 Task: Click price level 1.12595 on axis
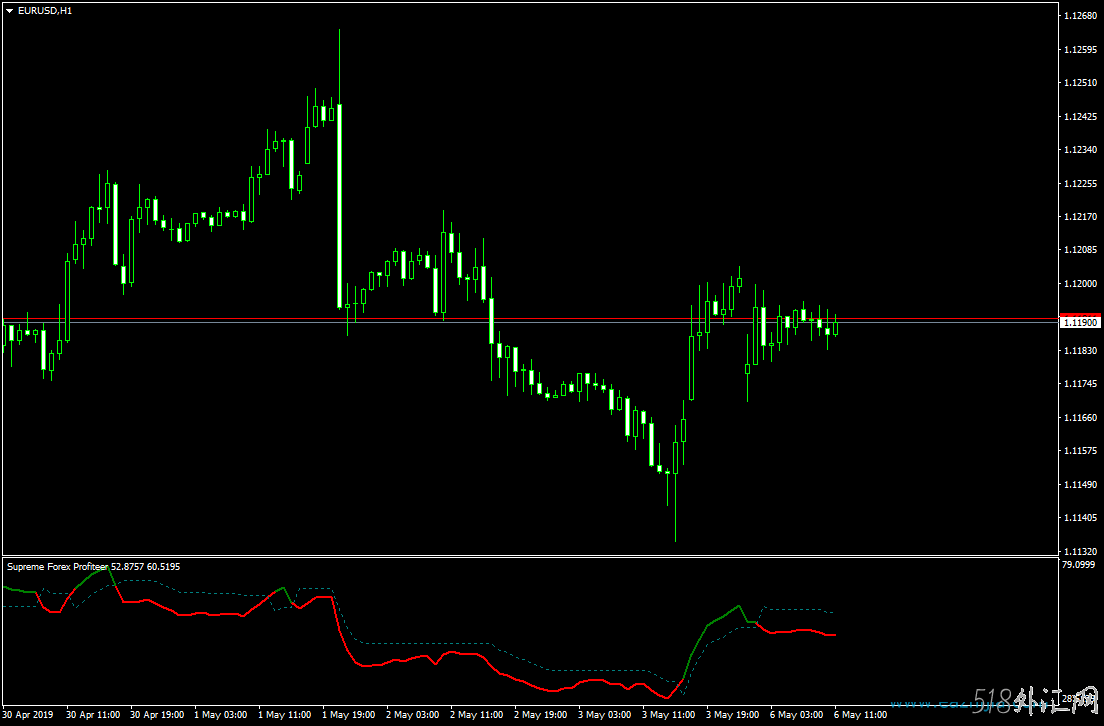[x=1081, y=49]
